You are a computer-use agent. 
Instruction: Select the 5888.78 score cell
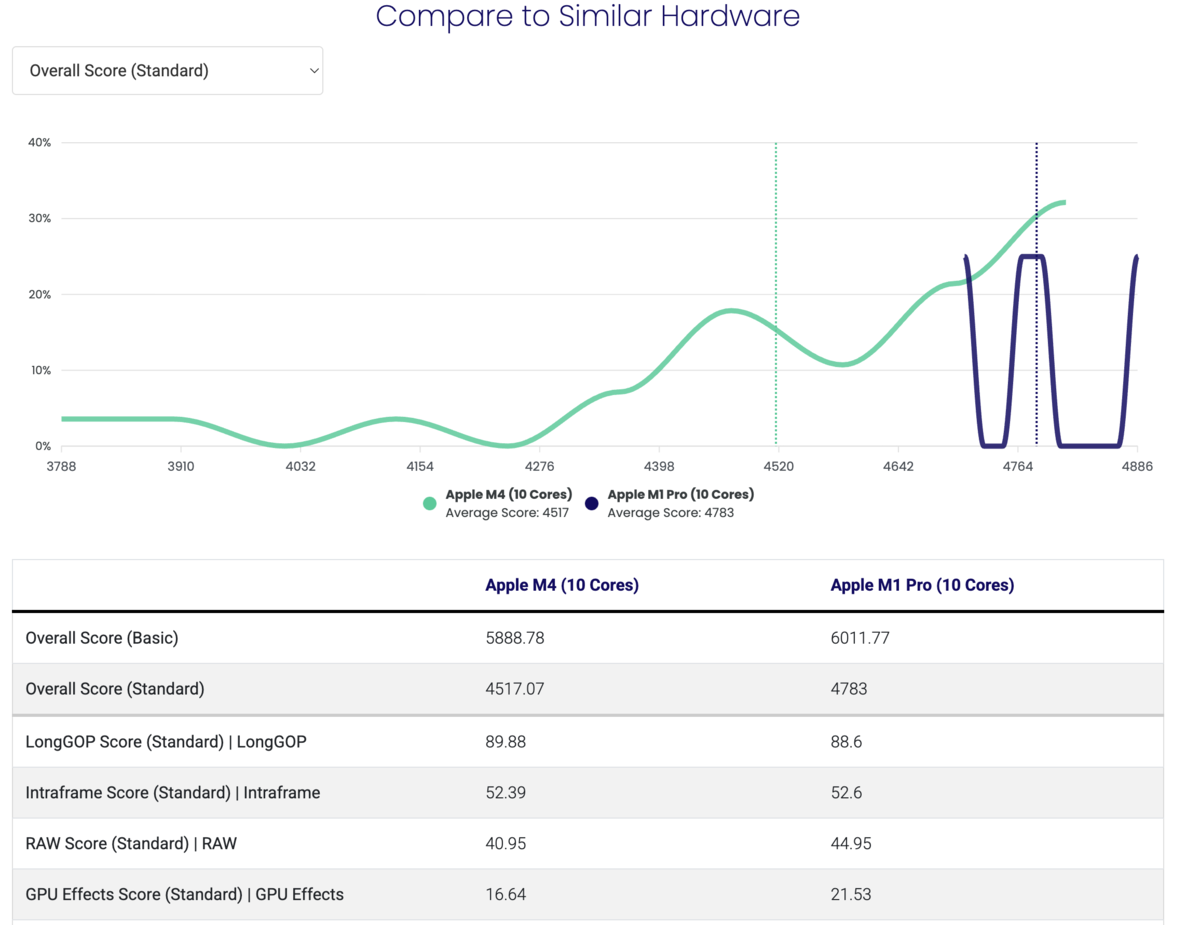click(x=515, y=638)
